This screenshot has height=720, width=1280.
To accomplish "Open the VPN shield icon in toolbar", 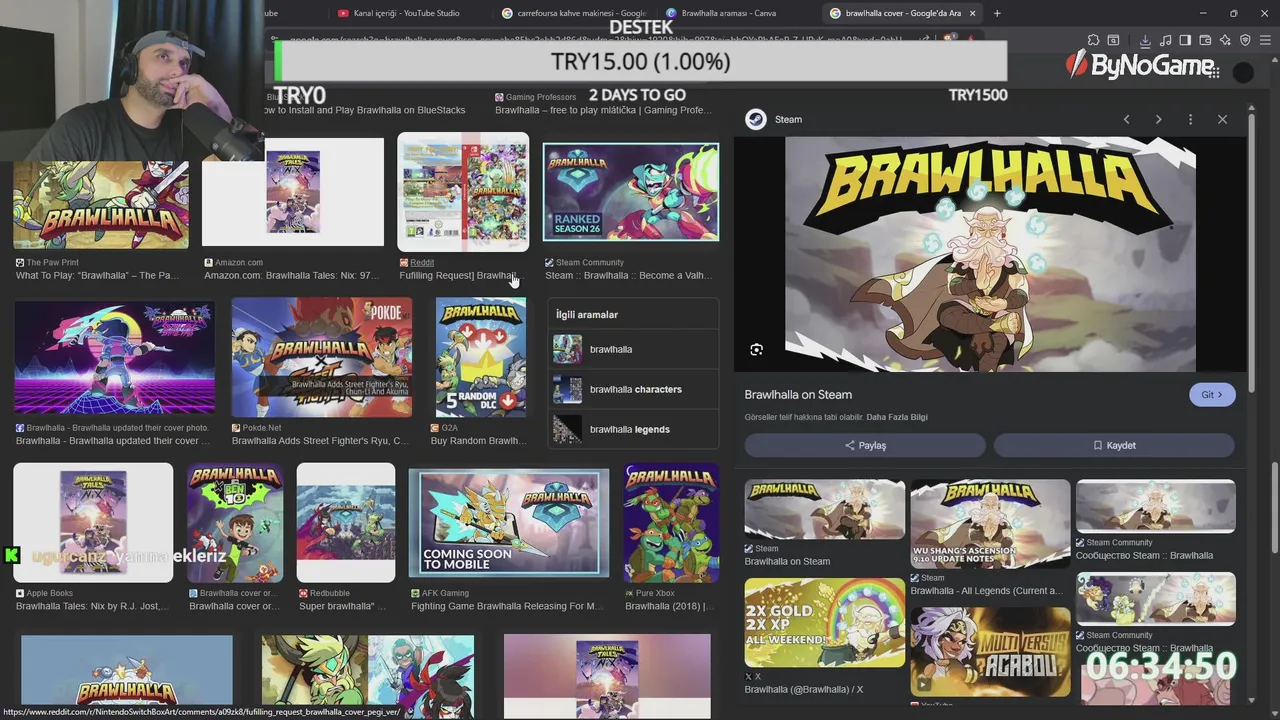I will (1245, 40).
